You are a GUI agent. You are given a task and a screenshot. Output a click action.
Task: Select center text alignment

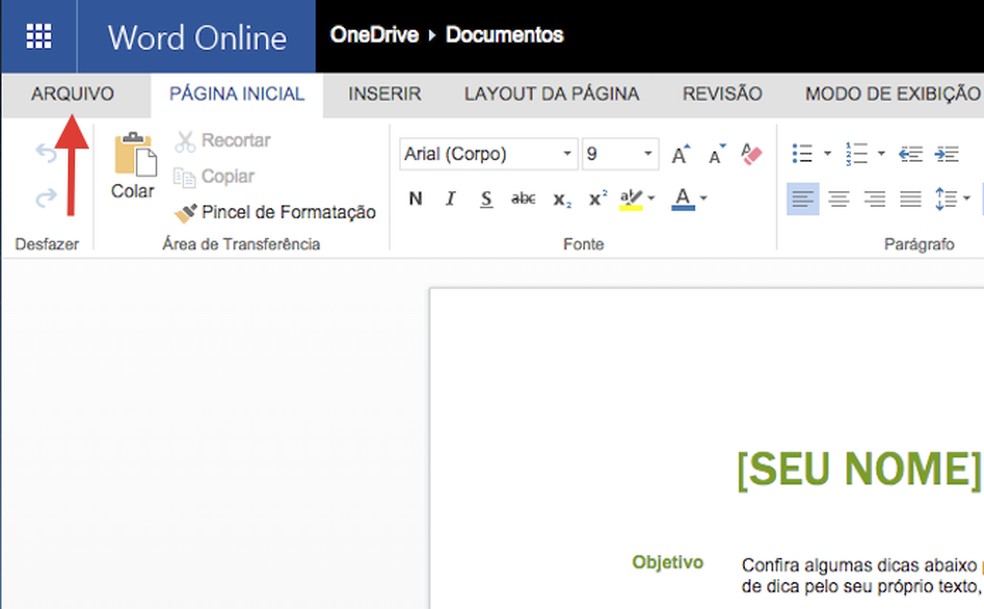click(x=836, y=198)
